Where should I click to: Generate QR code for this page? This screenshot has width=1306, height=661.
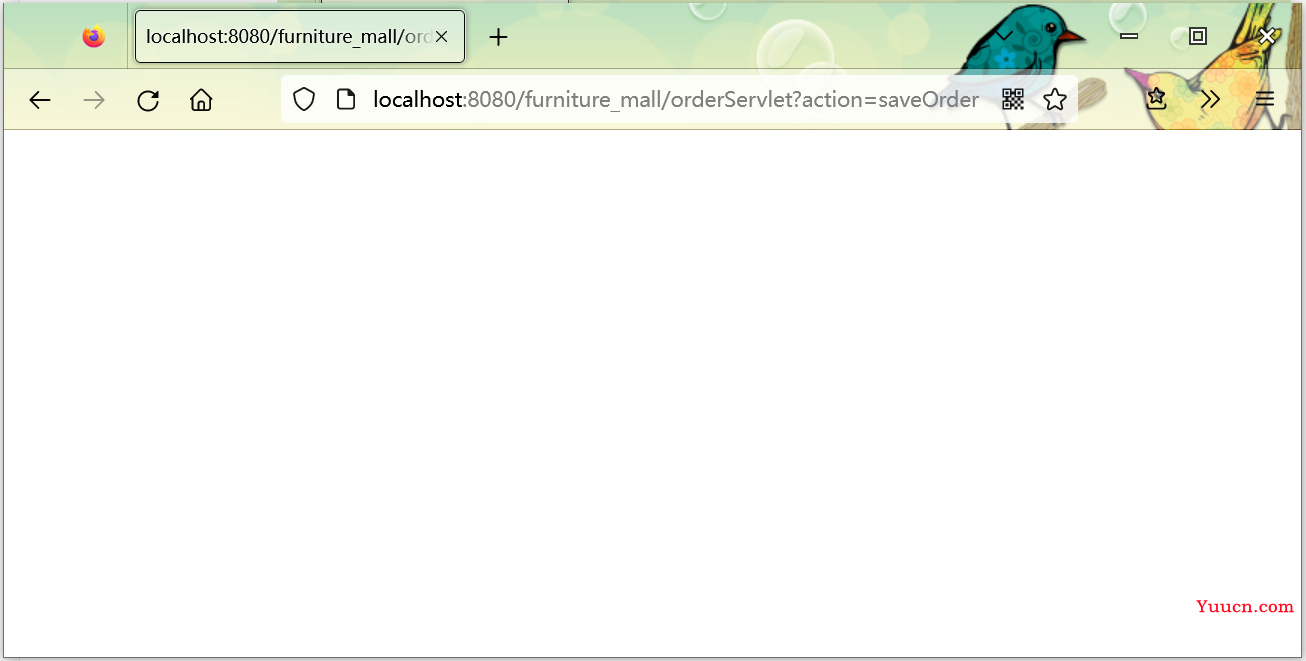pyautogui.click(x=1013, y=99)
